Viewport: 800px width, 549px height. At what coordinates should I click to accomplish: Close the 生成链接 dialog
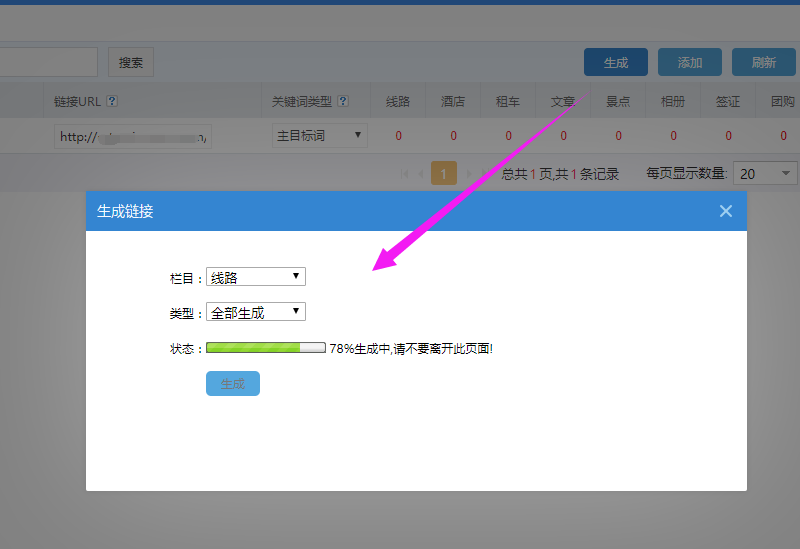click(726, 211)
